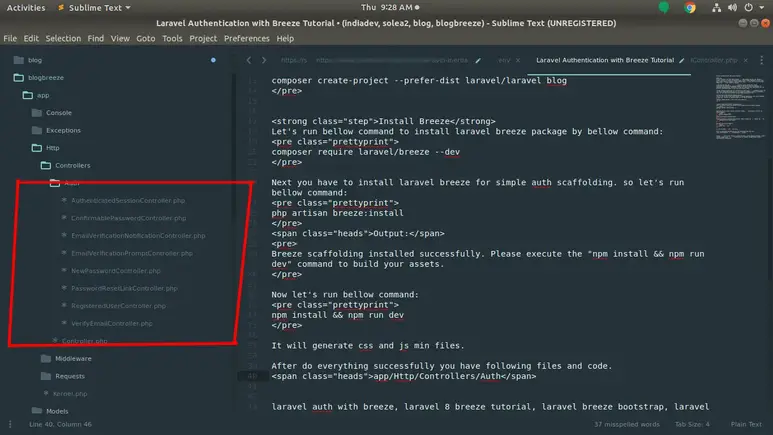
Task: Collapse the Controllers folder in sidebar
Action: pyautogui.click(x=45, y=165)
